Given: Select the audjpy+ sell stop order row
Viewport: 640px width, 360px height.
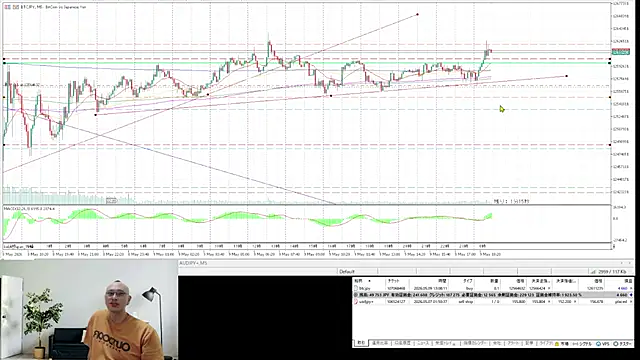Looking at the screenshot, I should click(493, 301).
